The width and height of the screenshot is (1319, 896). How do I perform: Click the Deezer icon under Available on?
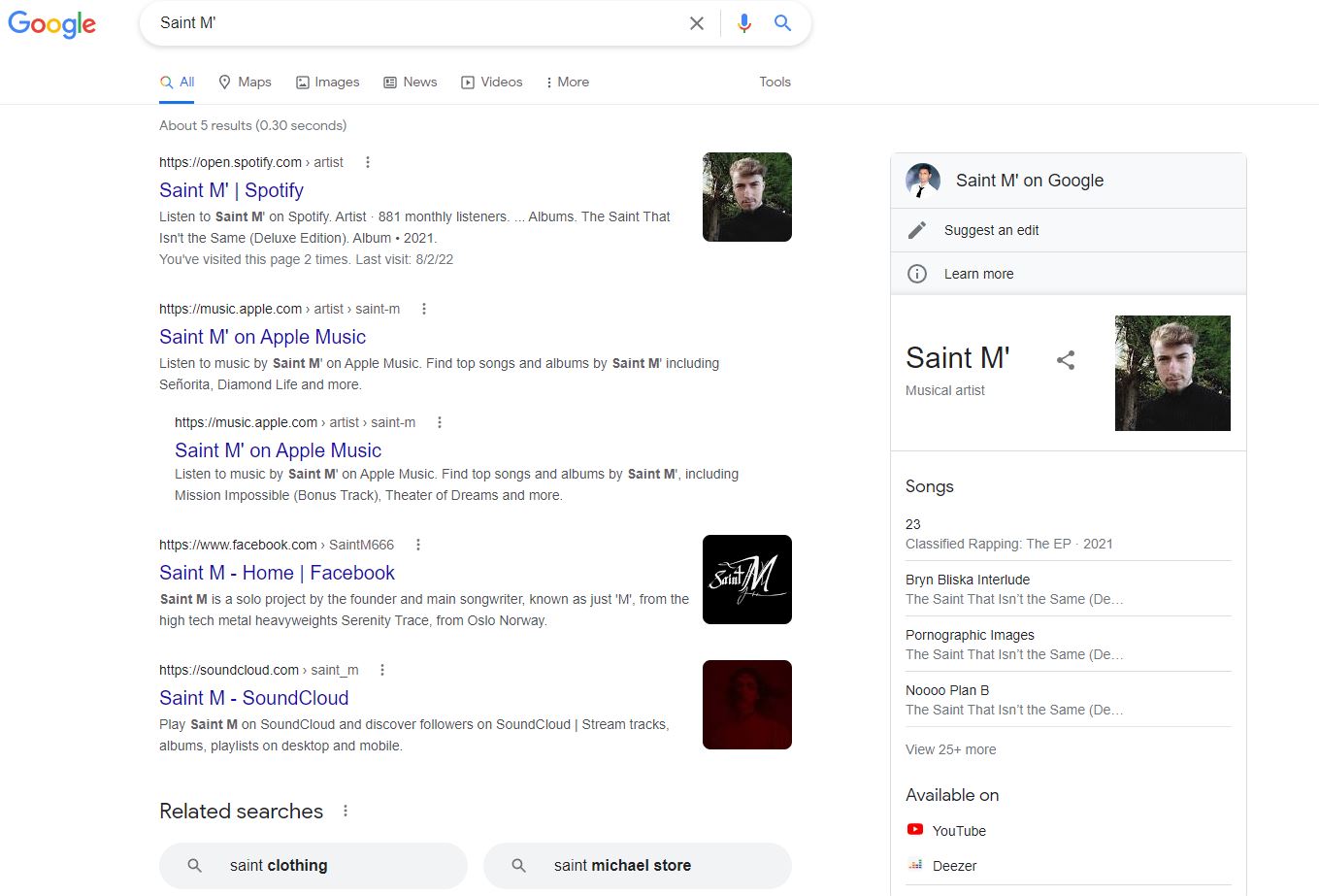point(915,865)
